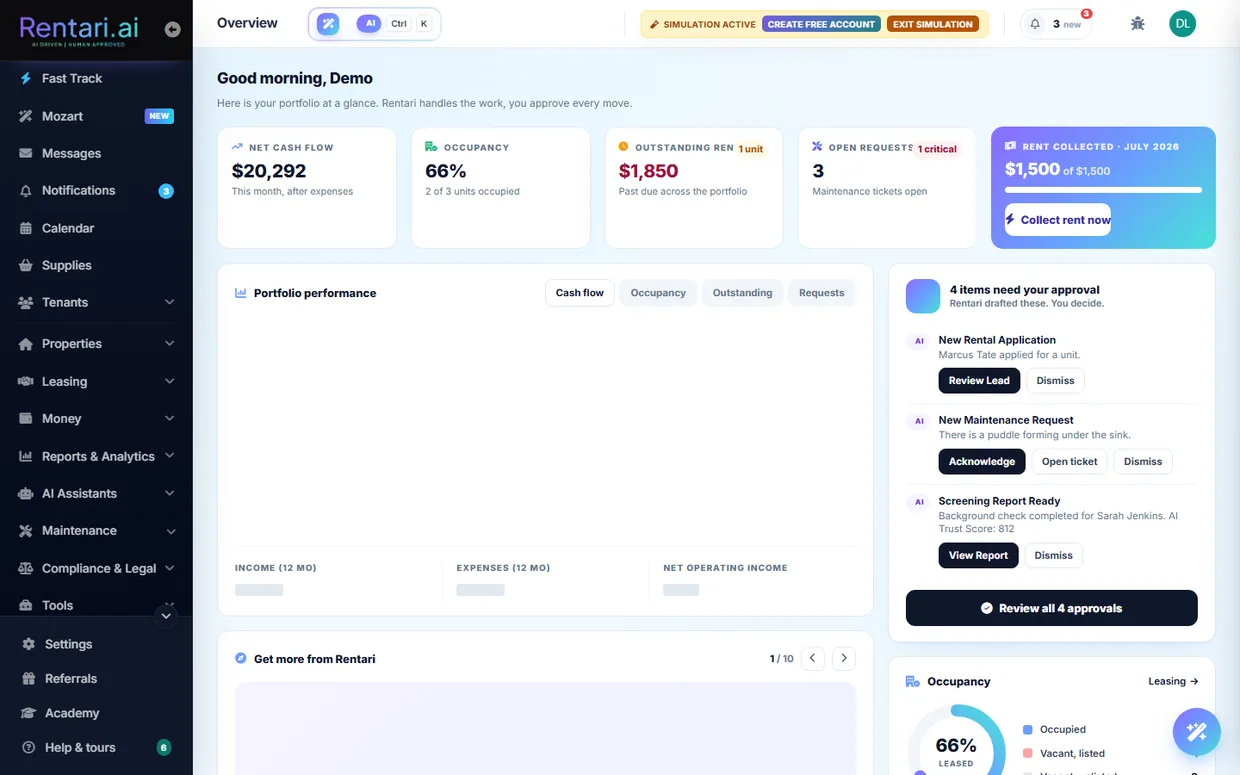1240x775 pixels.
Task: Open the DL user avatar menu
Action: tap(1182, 24)
